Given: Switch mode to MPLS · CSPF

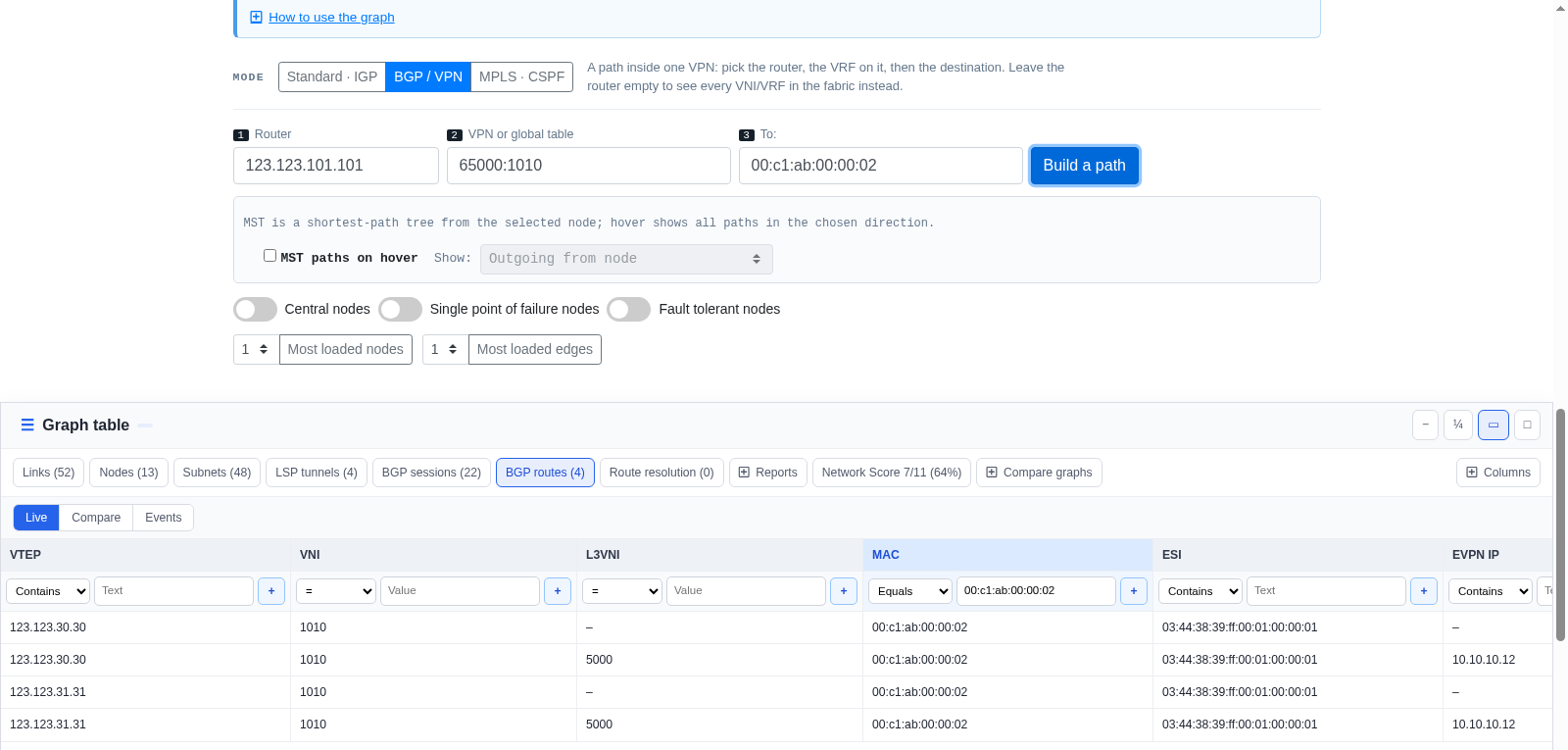Looking at the screenshot, I should click(x=521, y=76).
